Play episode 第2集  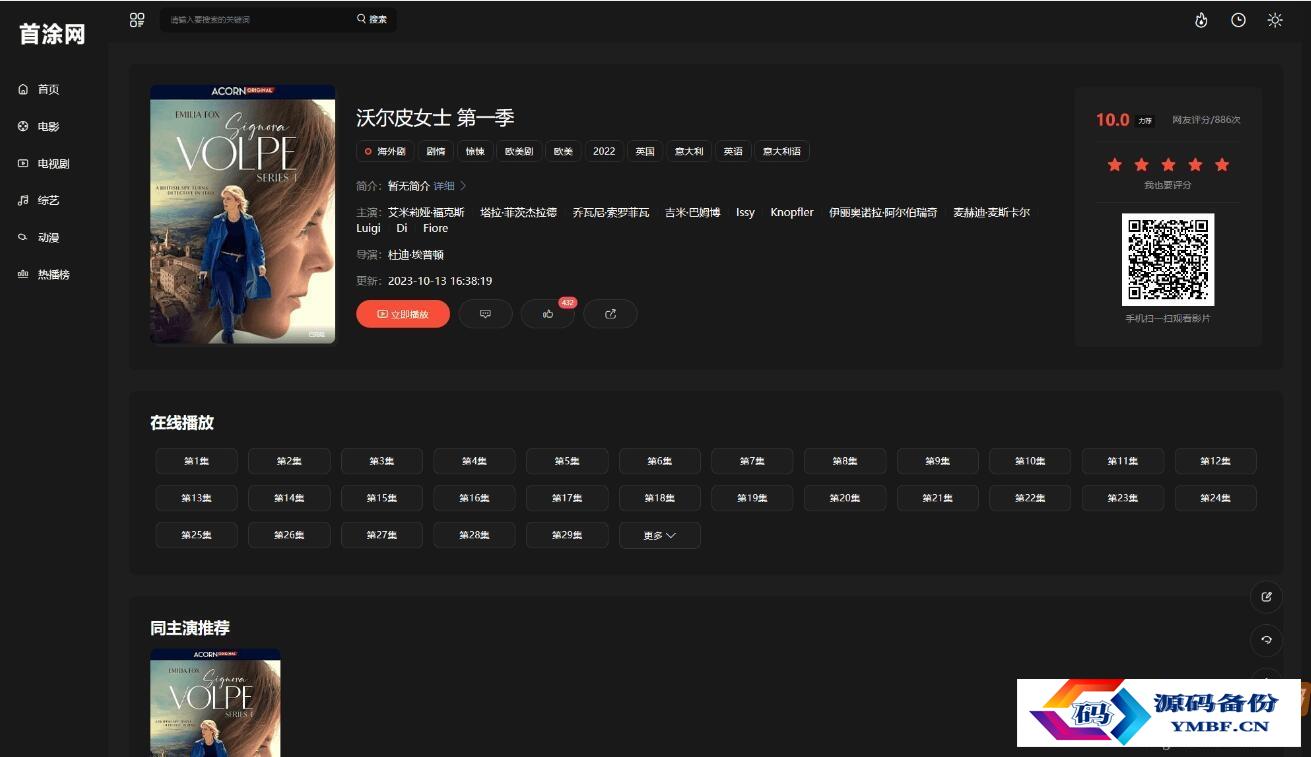point(289,461)
